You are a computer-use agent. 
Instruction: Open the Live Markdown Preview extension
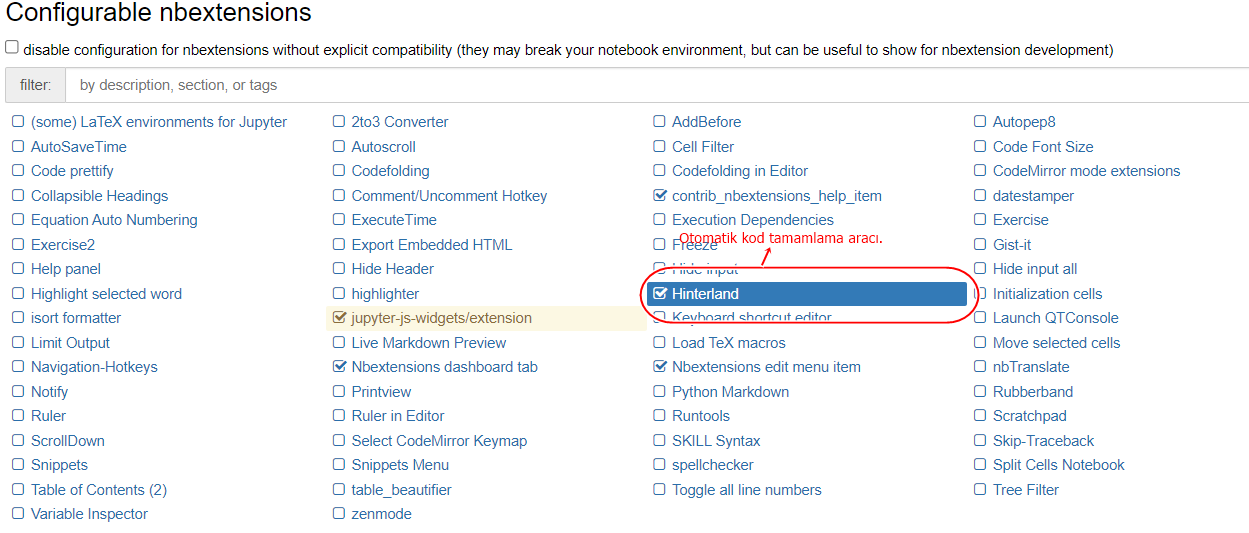click(x=429, y=343)
